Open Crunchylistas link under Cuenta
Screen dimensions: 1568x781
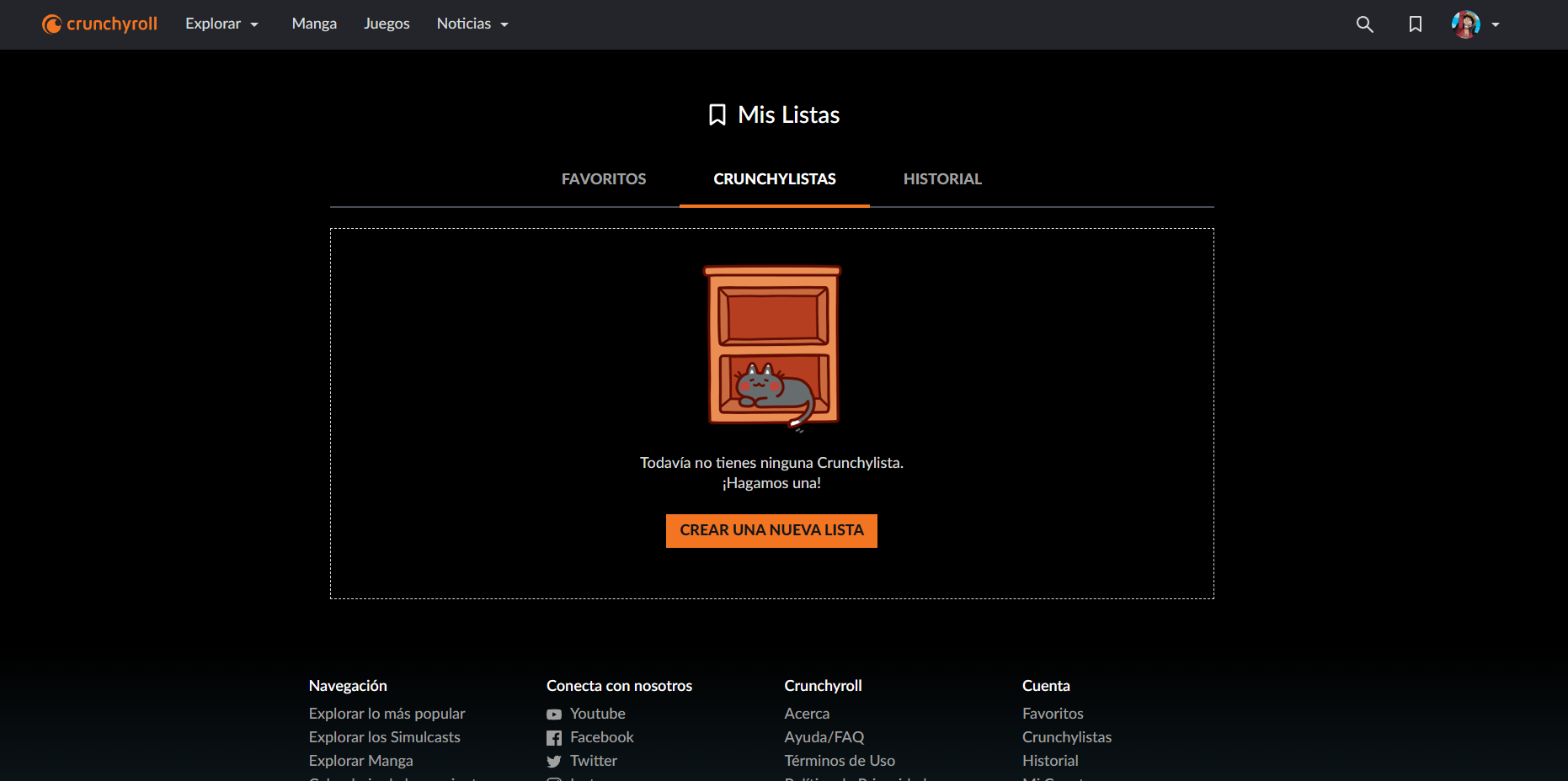[x=1067, y=737]
